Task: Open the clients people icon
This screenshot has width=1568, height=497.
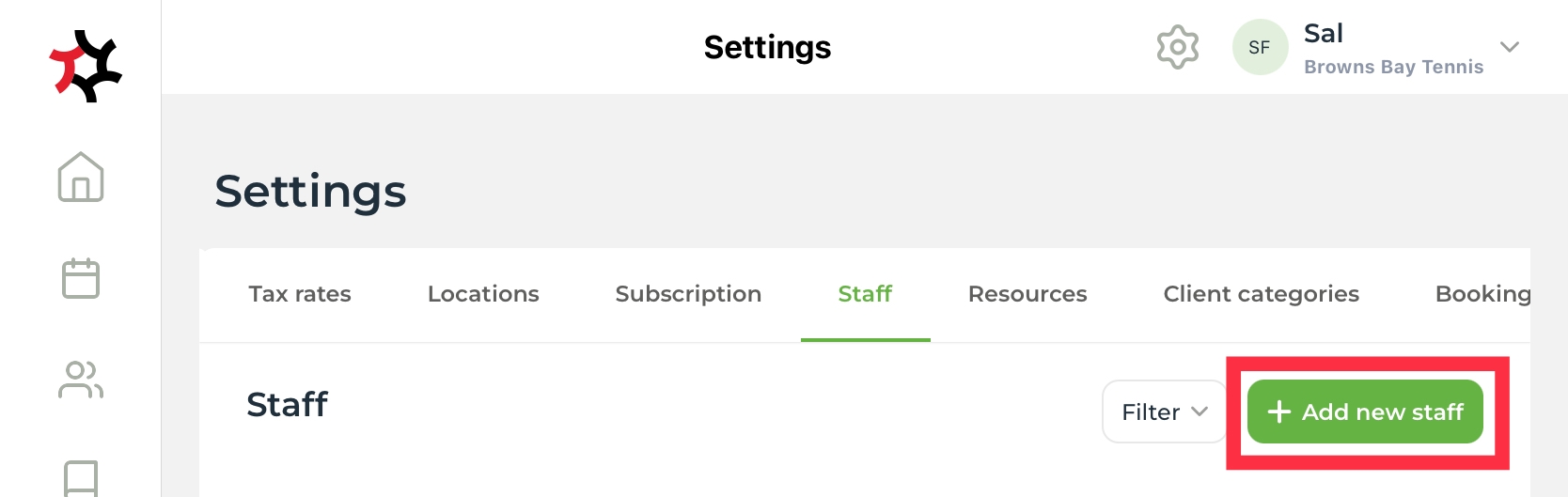Action: [81, 380]
